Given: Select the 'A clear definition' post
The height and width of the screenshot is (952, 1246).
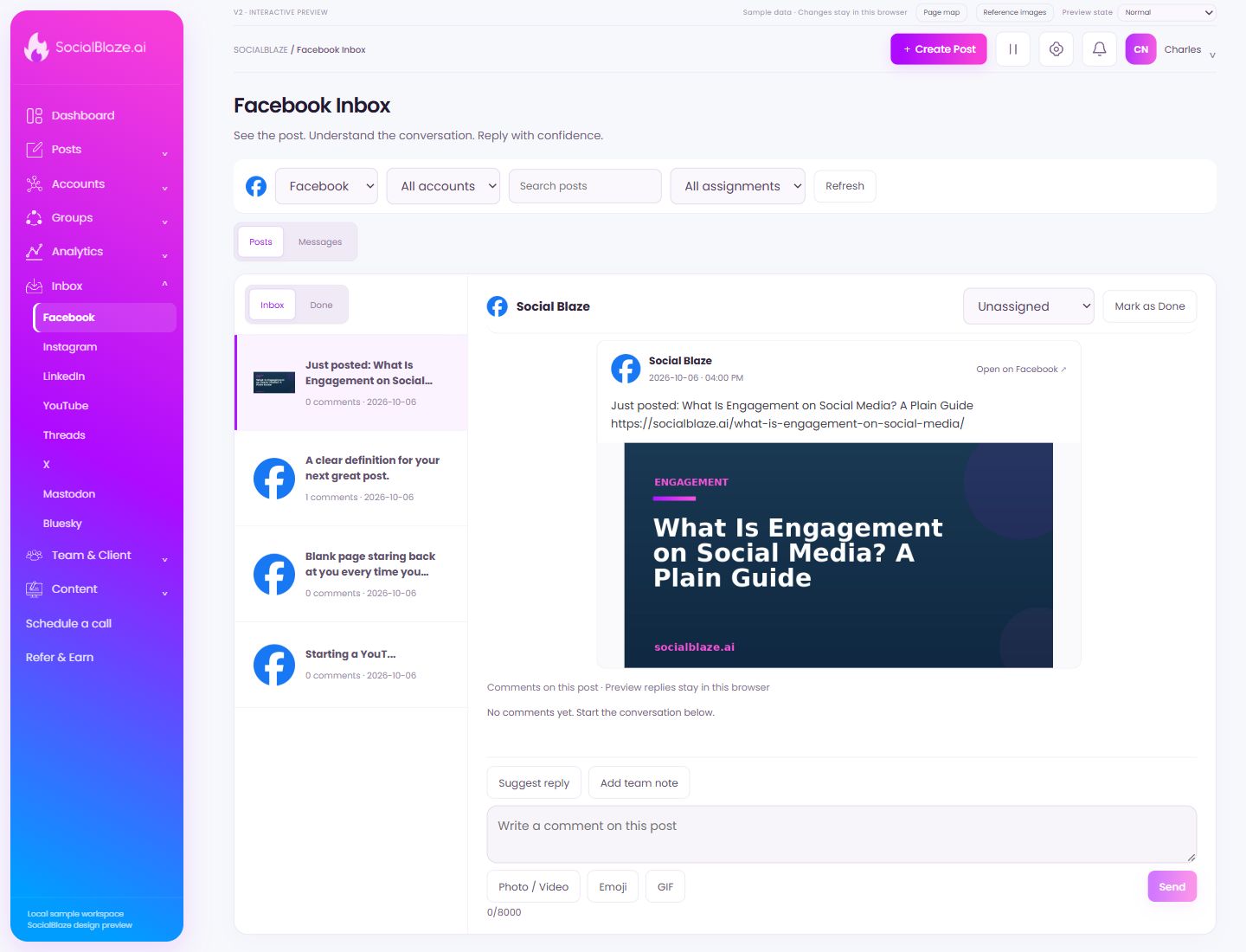Looking at the screenshot, I should (x=351, y=479).
